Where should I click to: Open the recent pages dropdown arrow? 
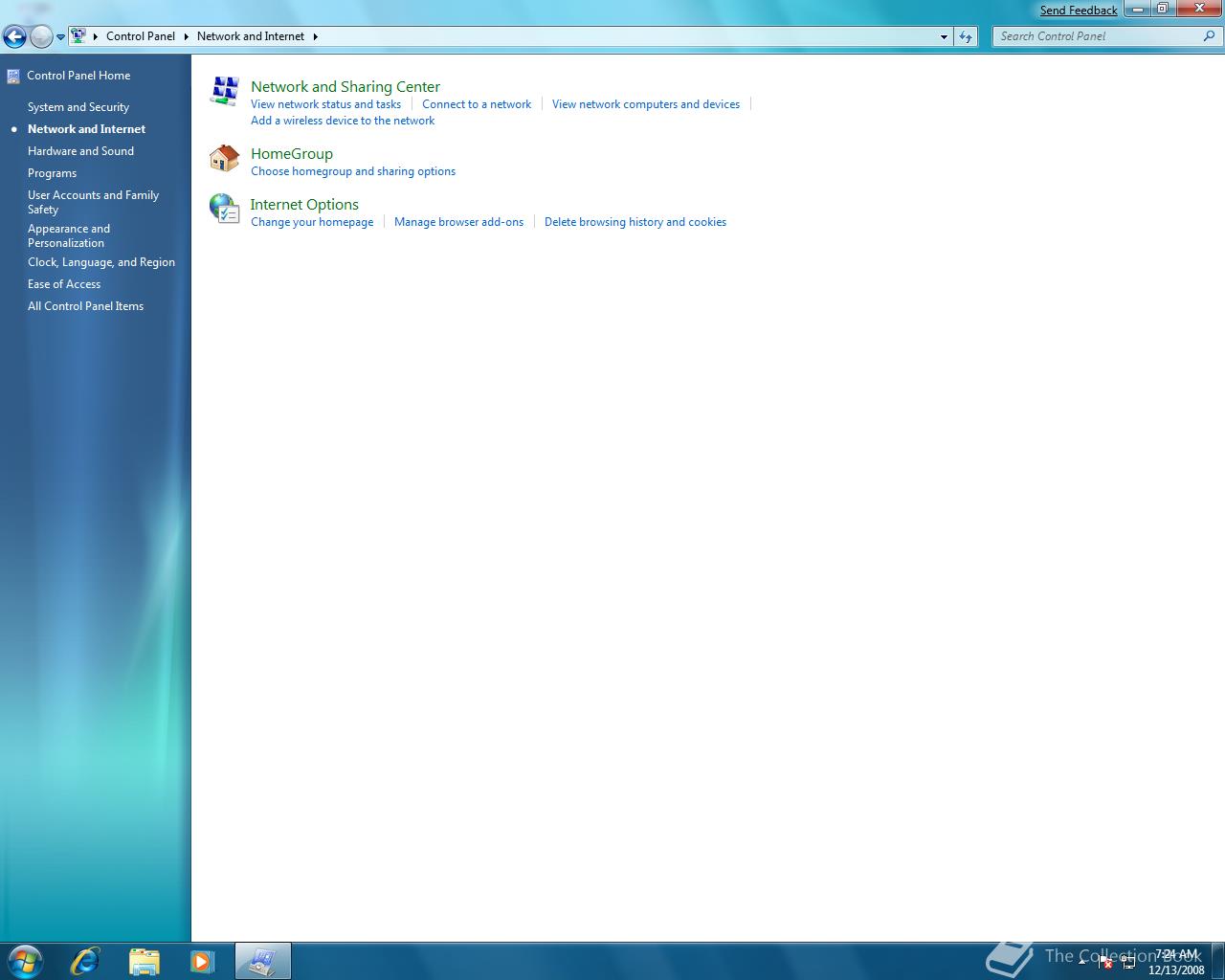click(60, 37)
